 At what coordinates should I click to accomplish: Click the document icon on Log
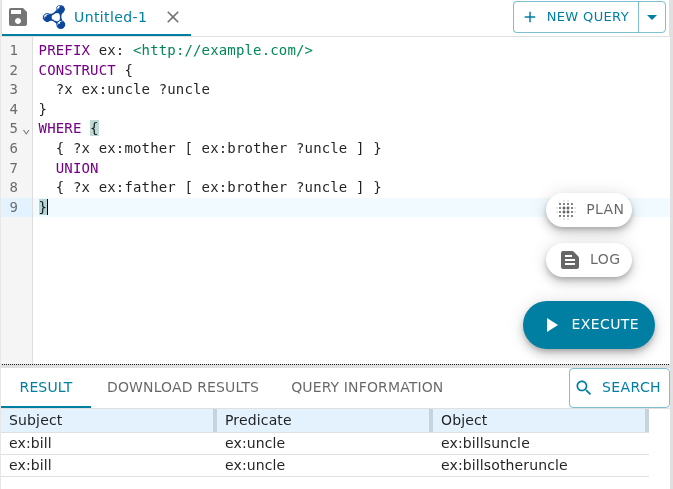click(x=570, y=260)
